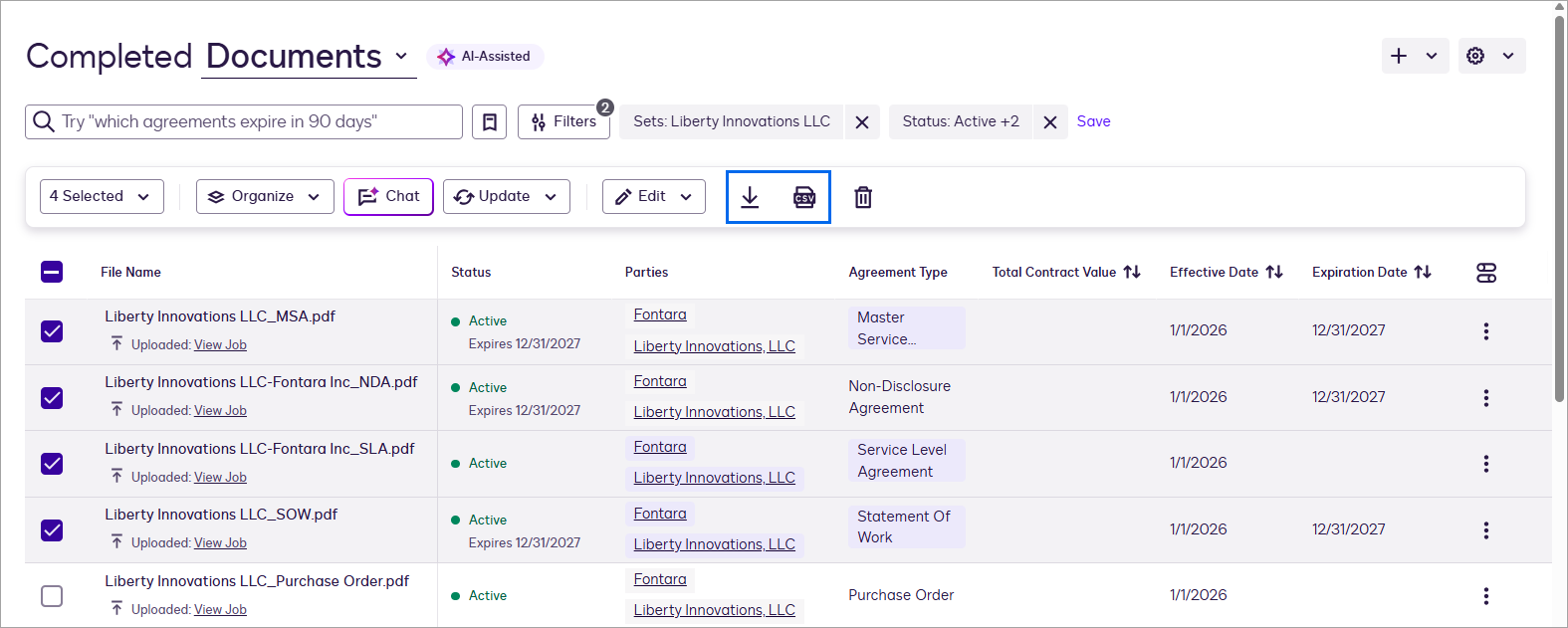Viewport: 1568px width, 628px height.
Task: Open View Job link for Purchase Order.pdf
Action: coord(220,609)
